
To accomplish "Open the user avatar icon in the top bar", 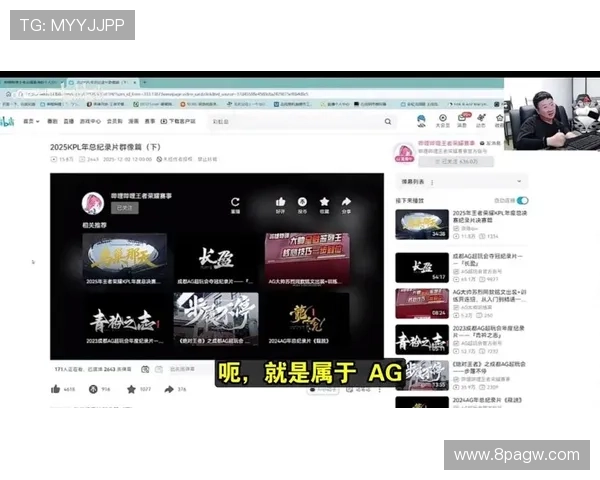I will coord(421,121).
